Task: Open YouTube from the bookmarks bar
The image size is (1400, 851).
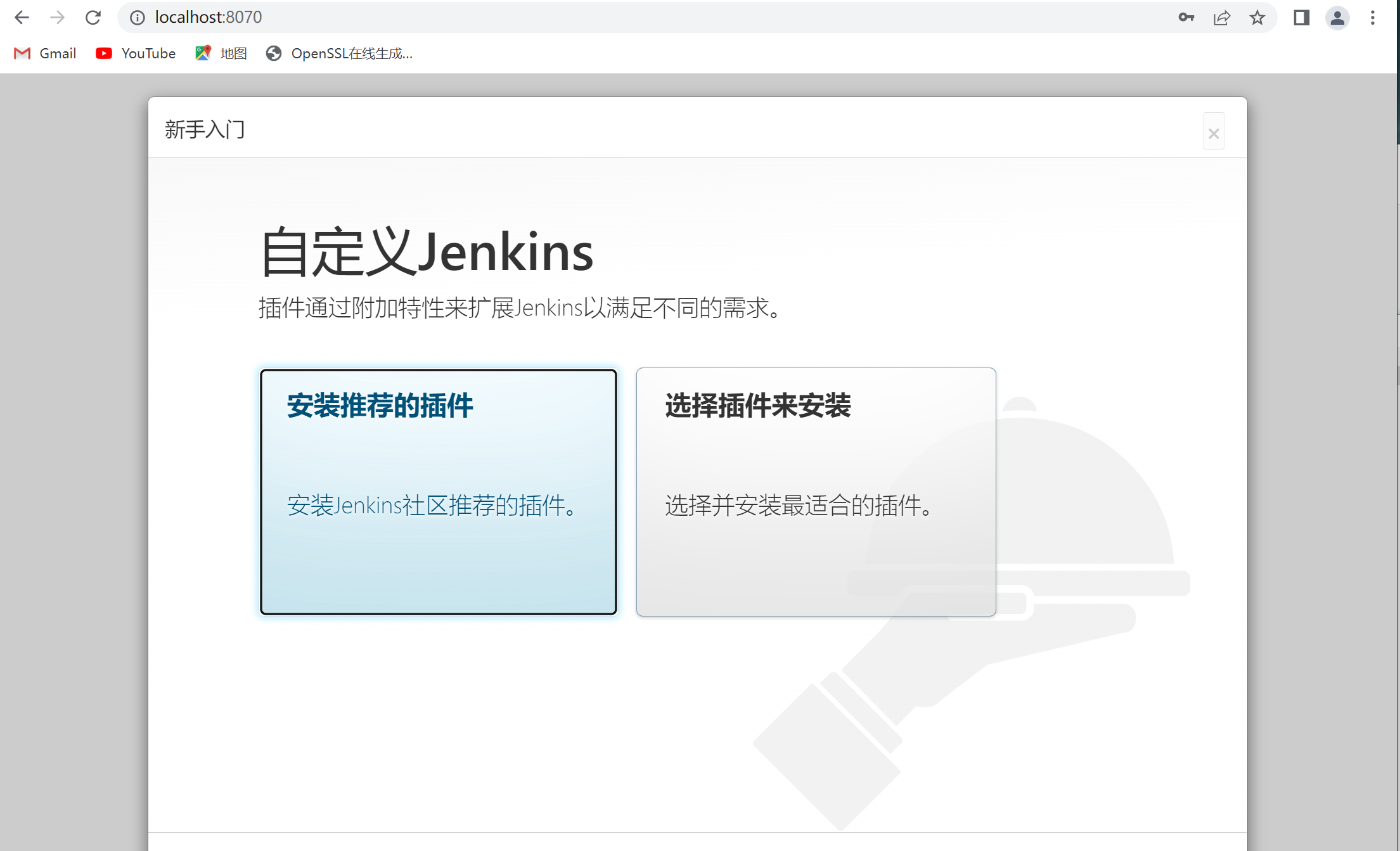Action: pos(135,53)
